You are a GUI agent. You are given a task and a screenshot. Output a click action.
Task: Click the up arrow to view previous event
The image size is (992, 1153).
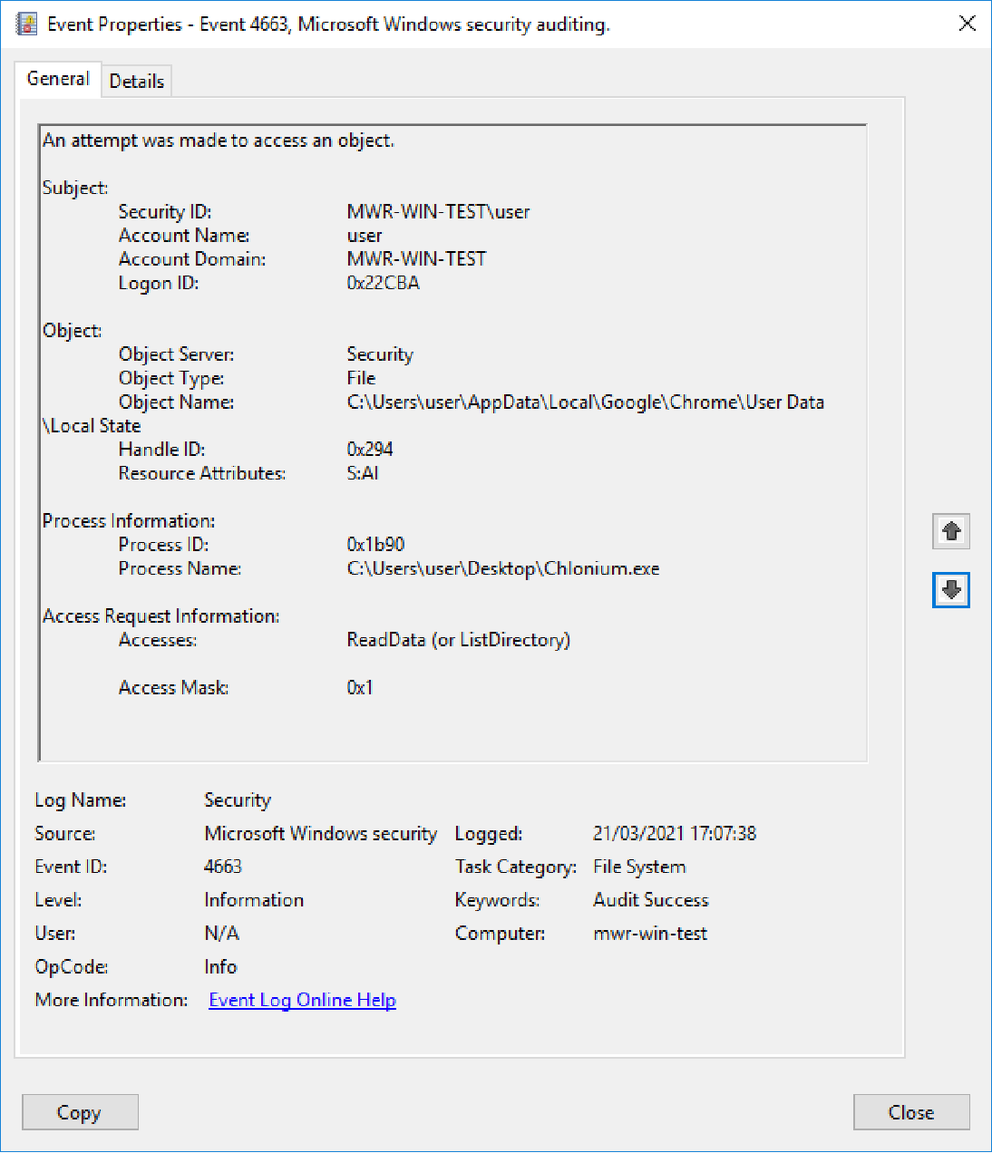coord(950,531)
